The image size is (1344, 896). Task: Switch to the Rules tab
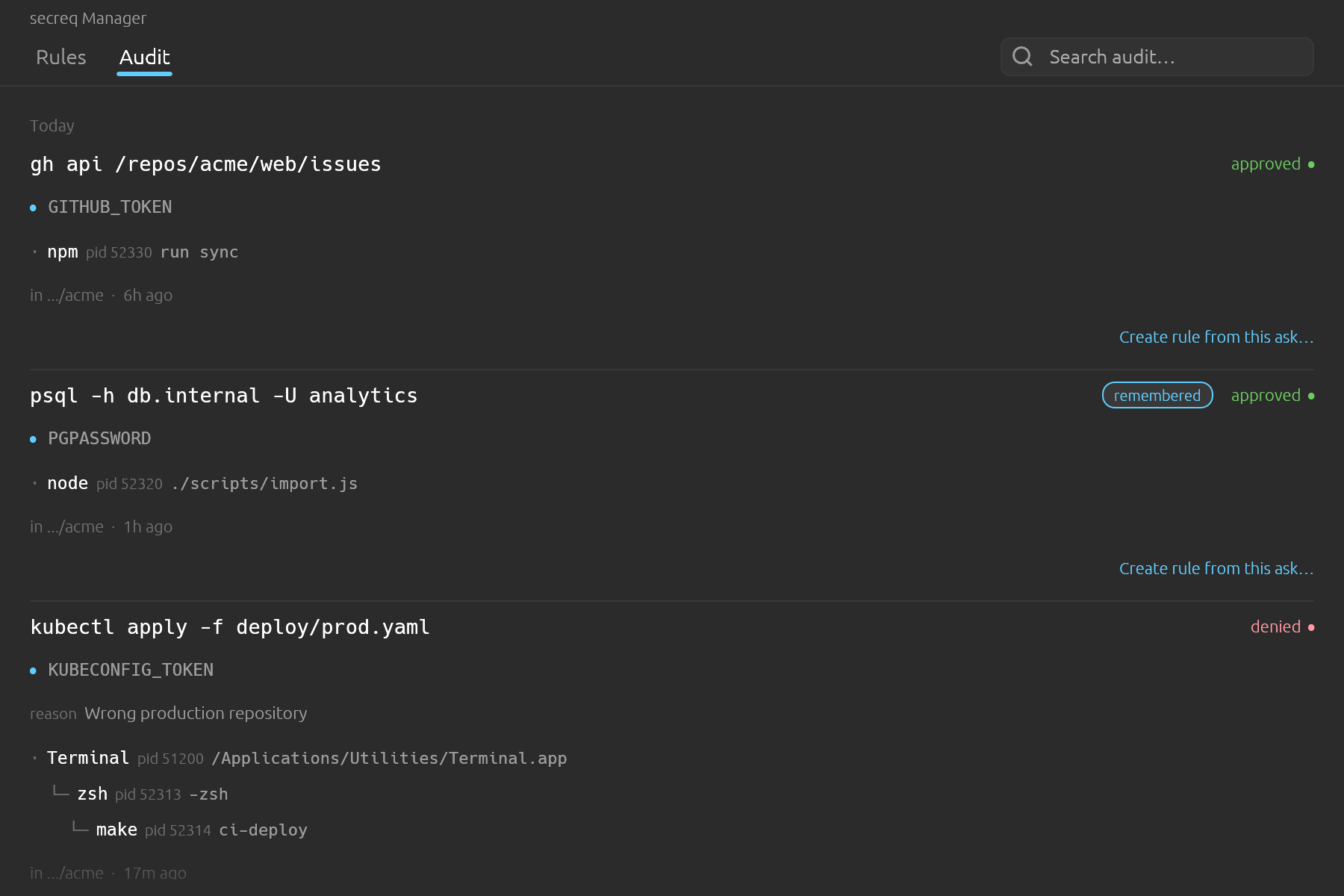pos(61,57)
